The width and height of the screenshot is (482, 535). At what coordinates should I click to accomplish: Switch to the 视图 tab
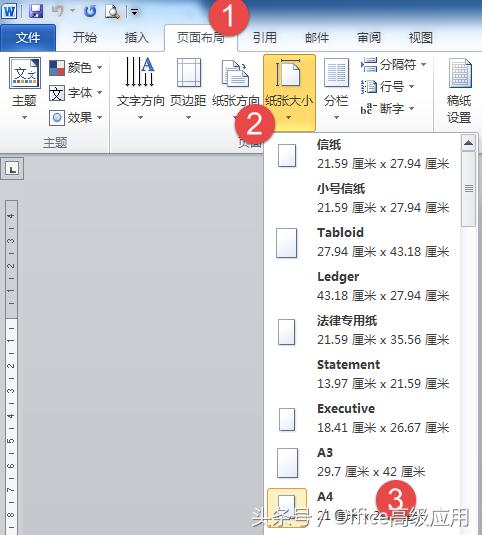[x=421, y=38]
